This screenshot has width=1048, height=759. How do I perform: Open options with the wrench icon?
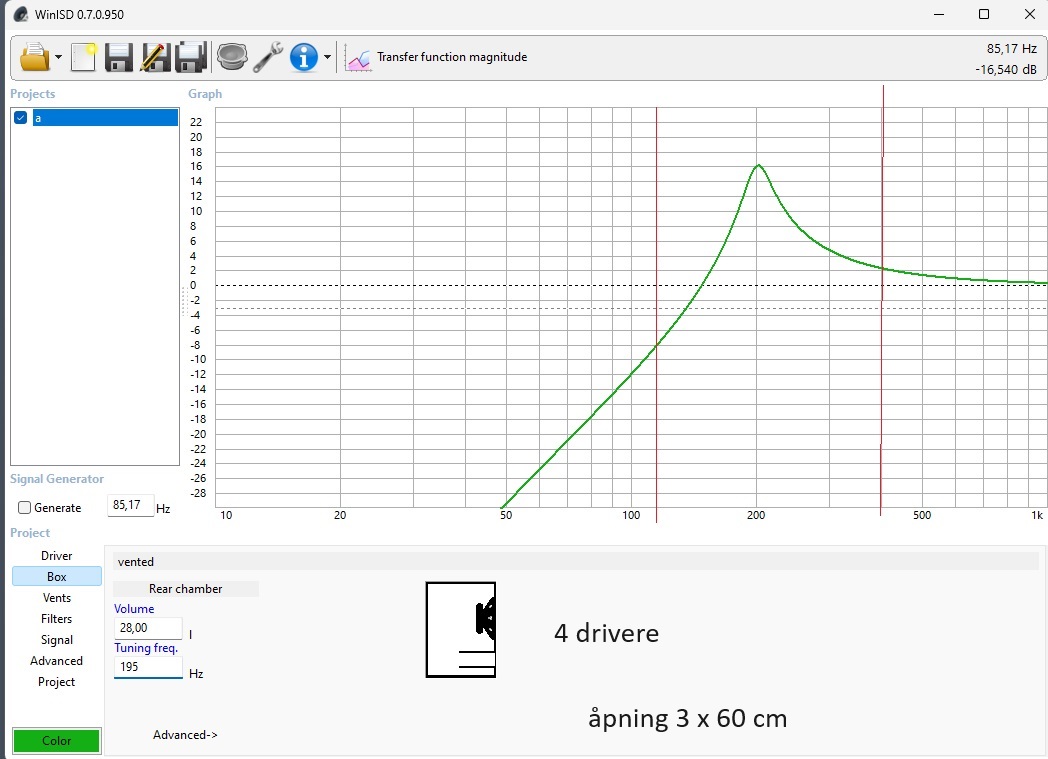click(268, 57)
